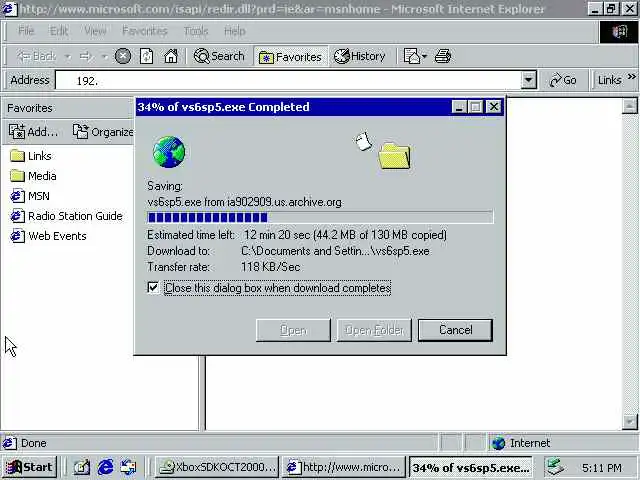Click the Internet zone globe icon in status bar
The height and width of the screenshot is (480, 640).
click(x=498, y=443)
